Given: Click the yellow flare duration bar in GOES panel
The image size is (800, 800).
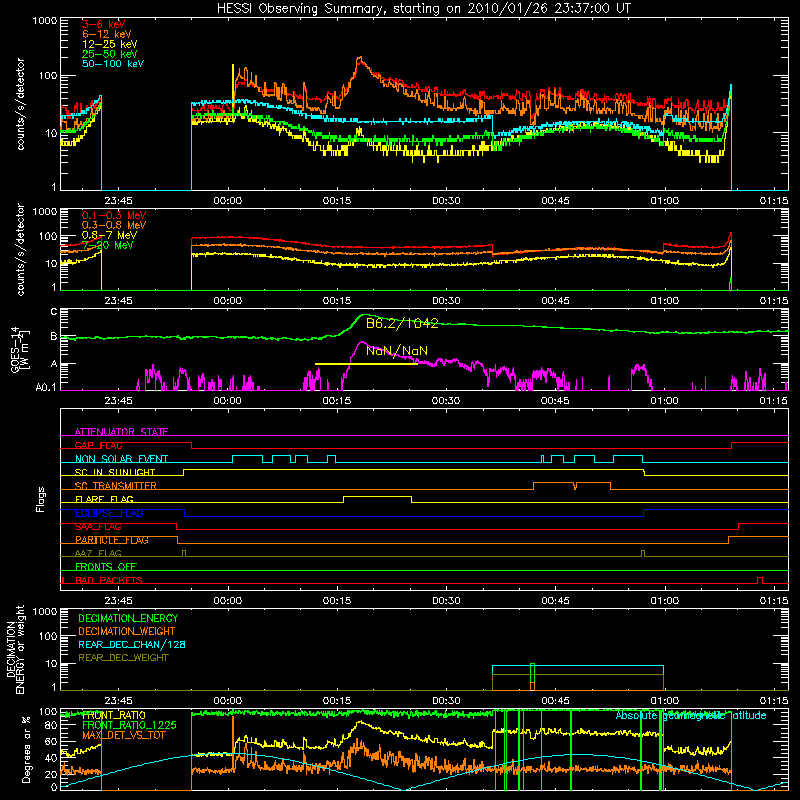Looking at the screenshot, I should click(x=366, y=364).
